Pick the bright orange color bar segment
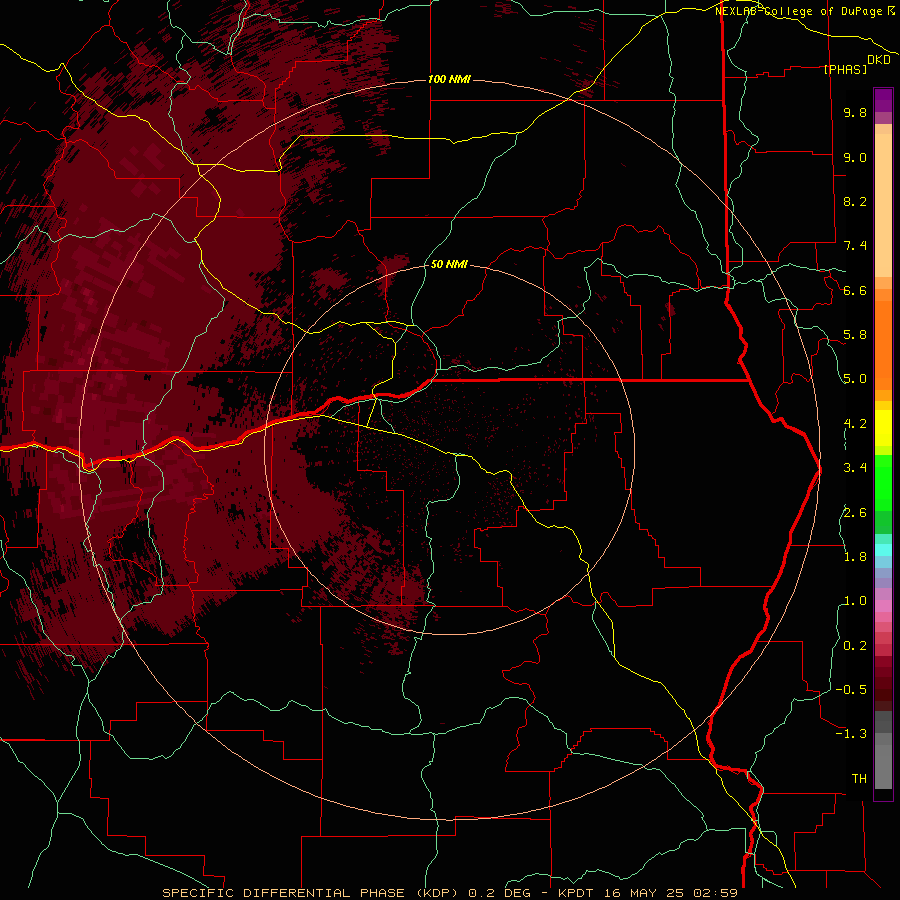Image resolution: width=900 pixels, height=900 pixels. pyautogui.click(x=883, y=346)
